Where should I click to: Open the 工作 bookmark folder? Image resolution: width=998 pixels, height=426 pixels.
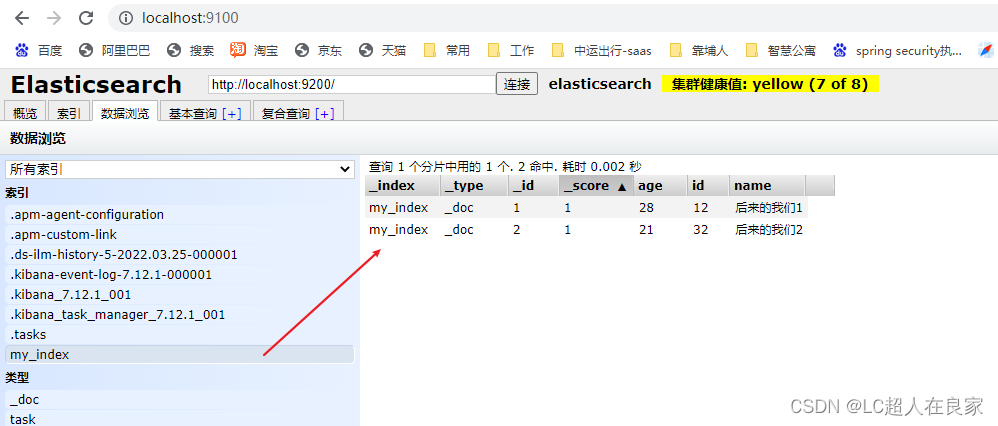510,50
